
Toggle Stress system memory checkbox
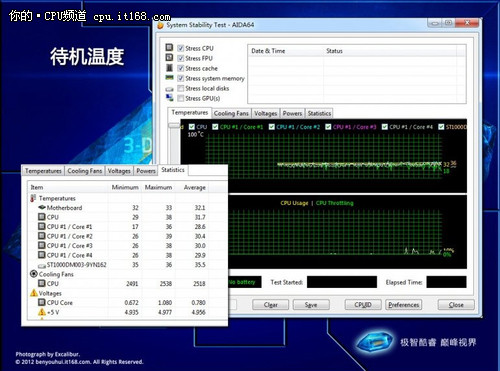(x=181, y=78)
